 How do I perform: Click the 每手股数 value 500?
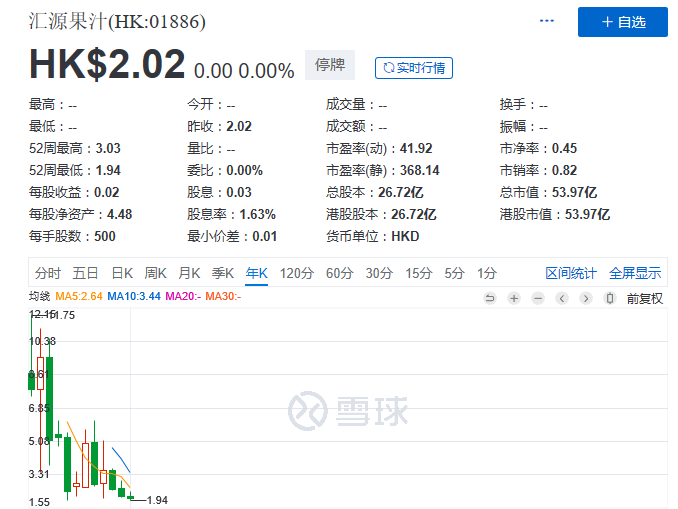105,237
